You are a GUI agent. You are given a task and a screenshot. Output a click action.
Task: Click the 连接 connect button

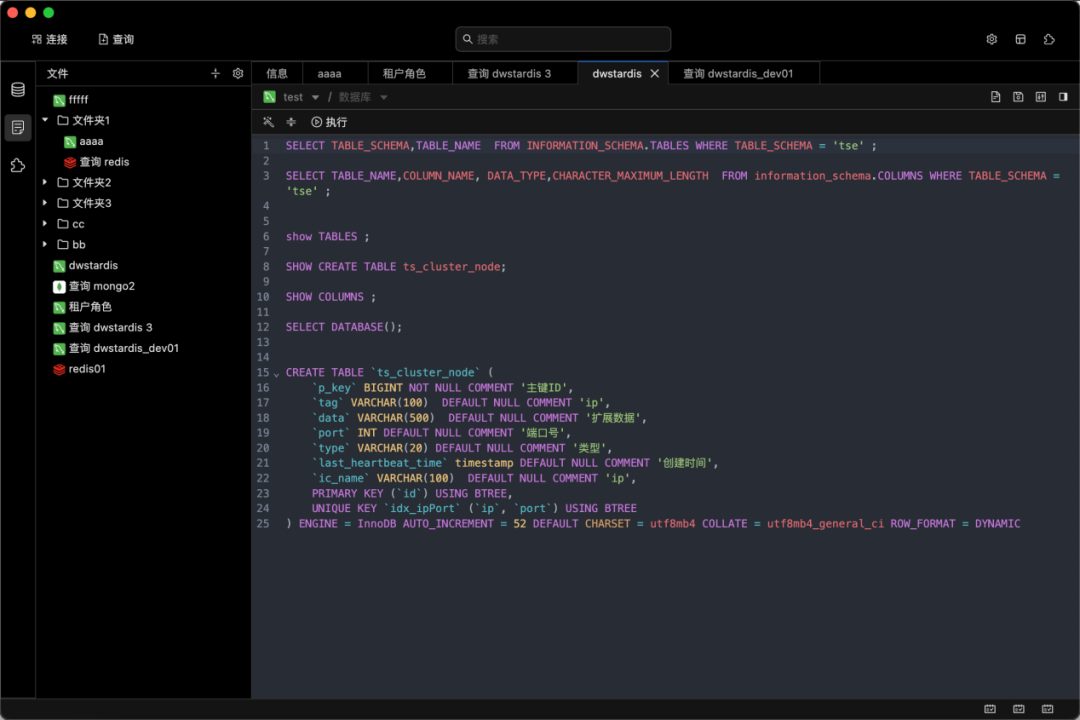click(49, 40)
